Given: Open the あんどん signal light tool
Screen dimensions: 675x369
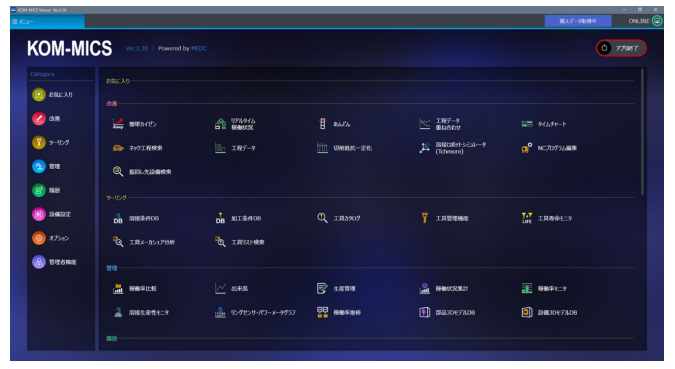Looking at the screenshot, I should coord(334,124).
